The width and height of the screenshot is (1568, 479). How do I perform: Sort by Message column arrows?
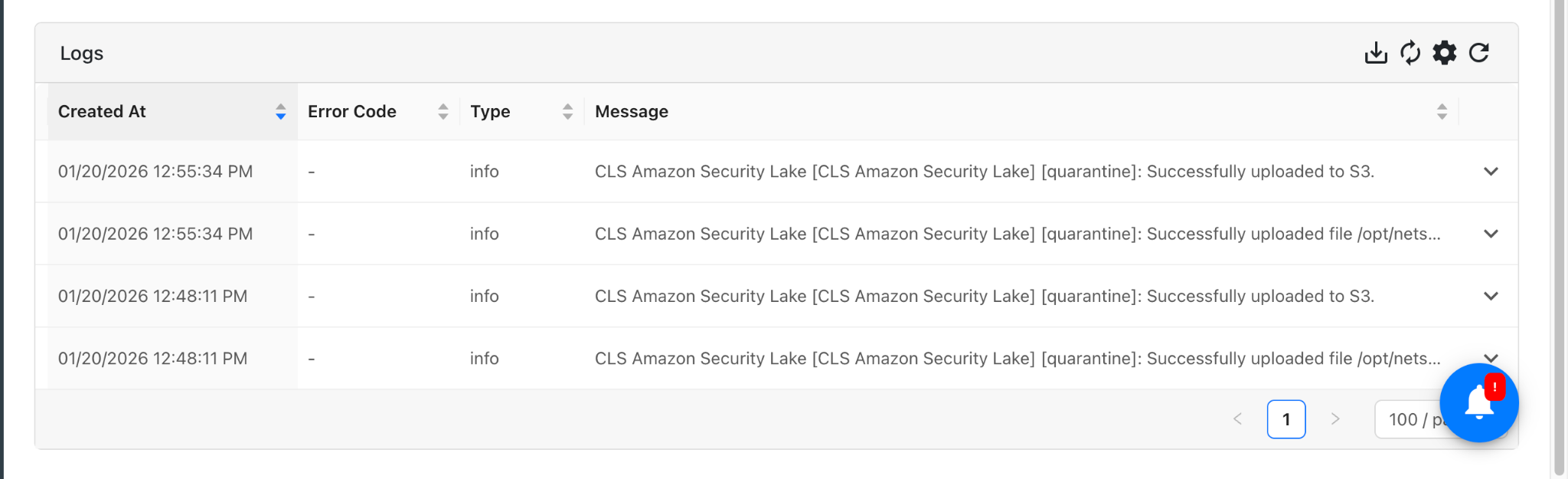(1442, 112)
